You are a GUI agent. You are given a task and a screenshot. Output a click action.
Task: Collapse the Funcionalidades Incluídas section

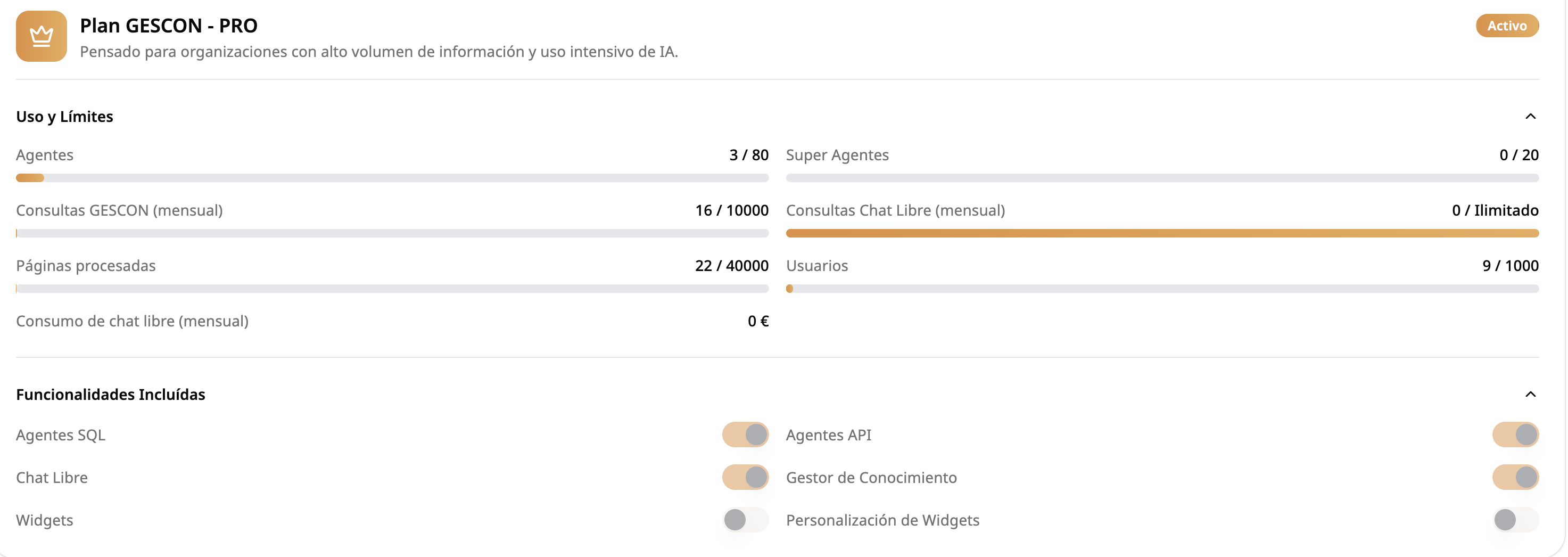click(1530, 395)
